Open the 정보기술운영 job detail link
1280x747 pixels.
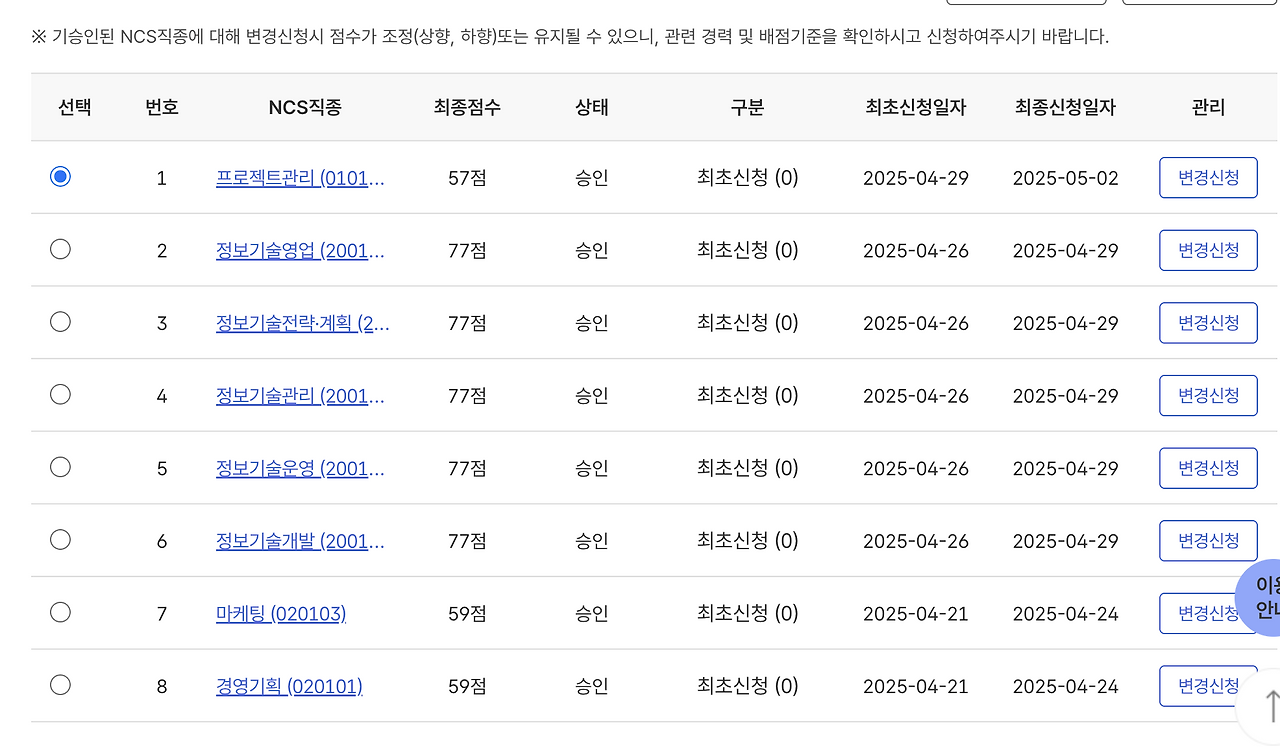[x=300, y=468]
